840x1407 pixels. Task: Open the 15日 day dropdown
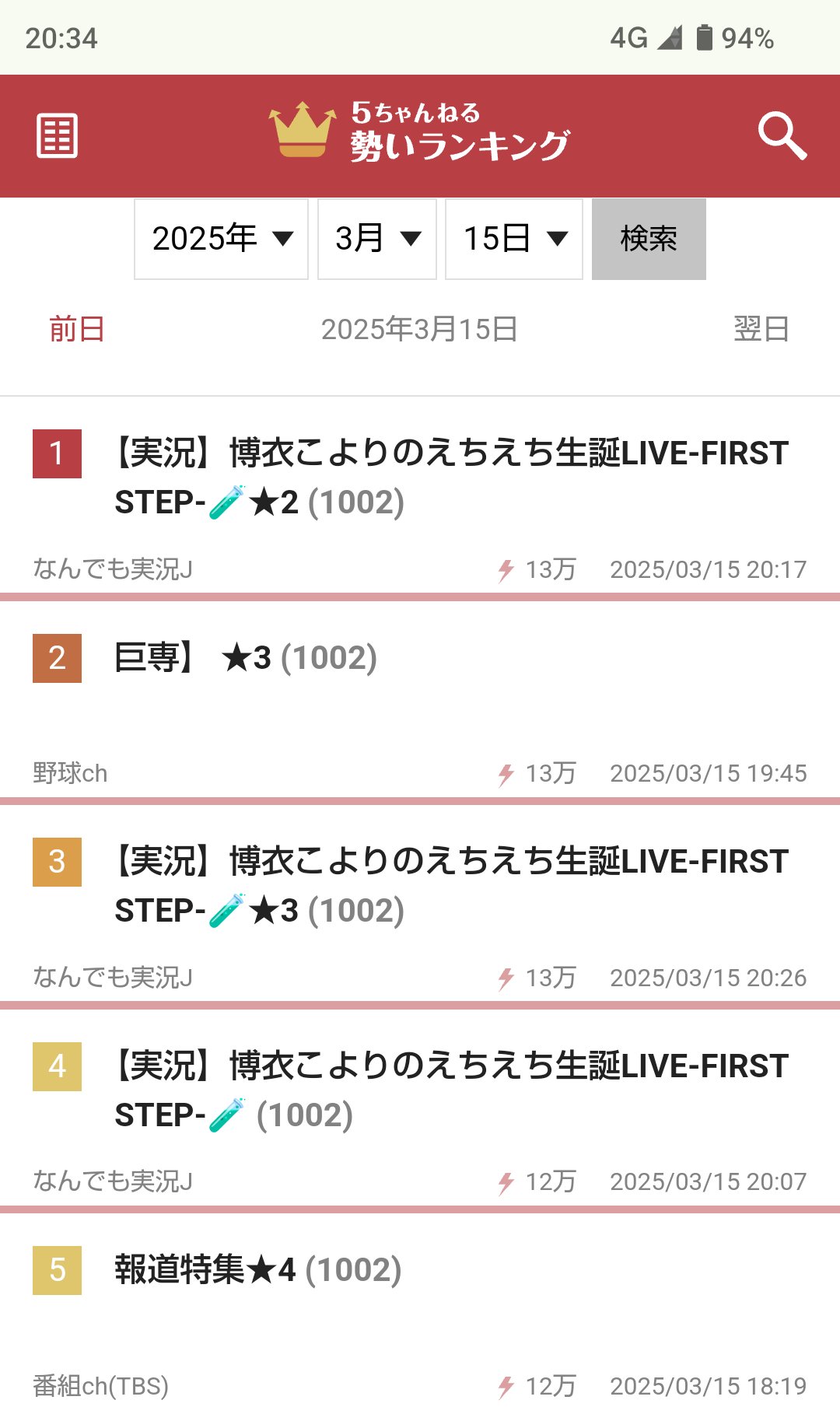514,239
